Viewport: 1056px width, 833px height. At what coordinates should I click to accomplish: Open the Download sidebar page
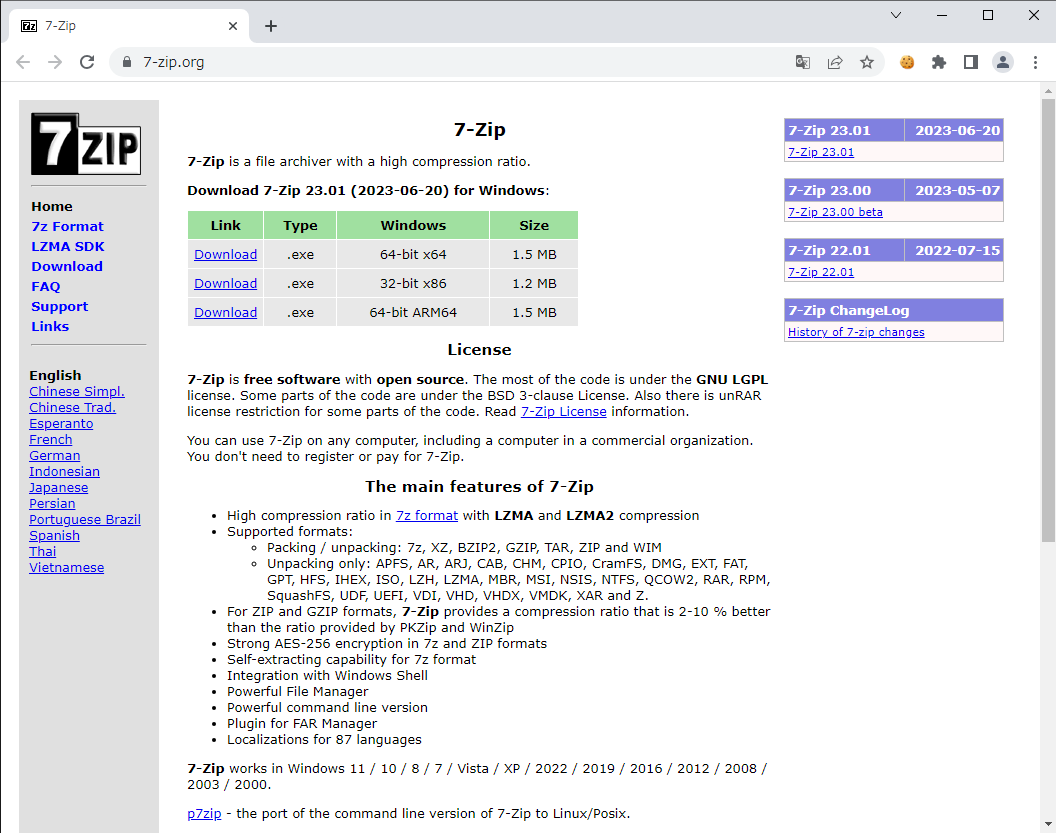(67, 267)
